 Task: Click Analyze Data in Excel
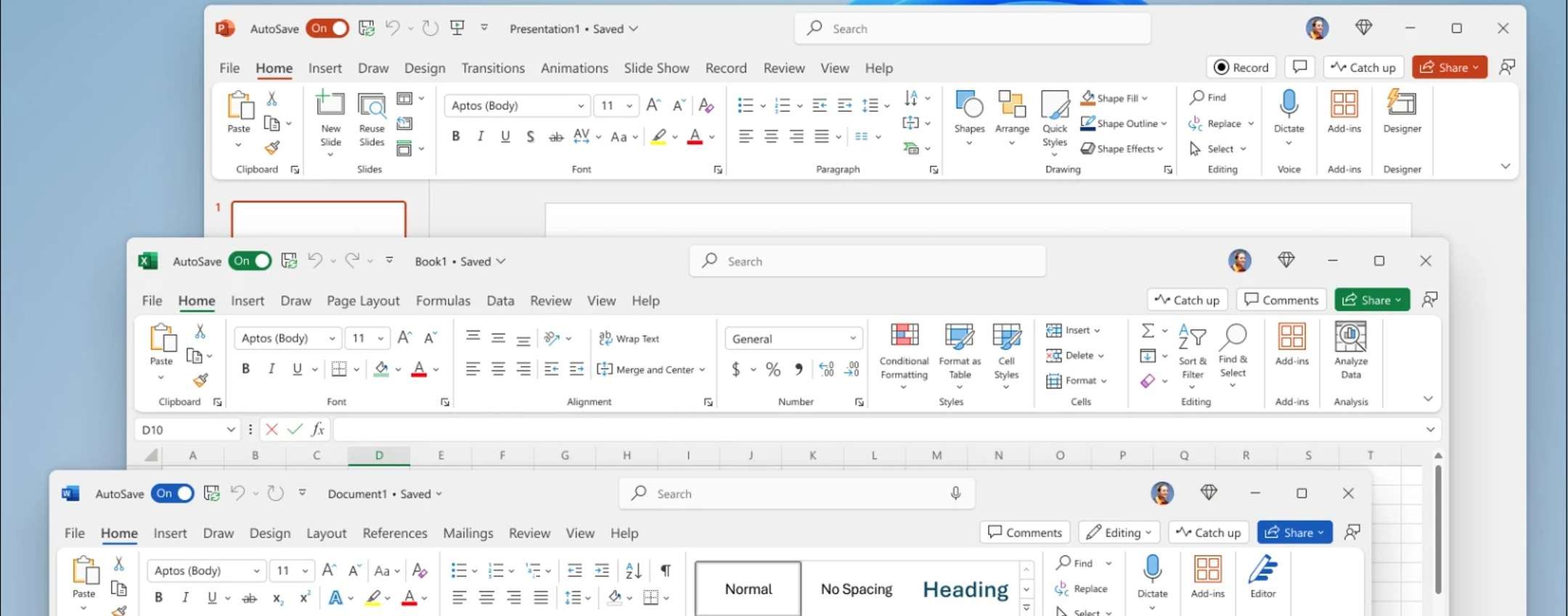[x=1350, y=351]
